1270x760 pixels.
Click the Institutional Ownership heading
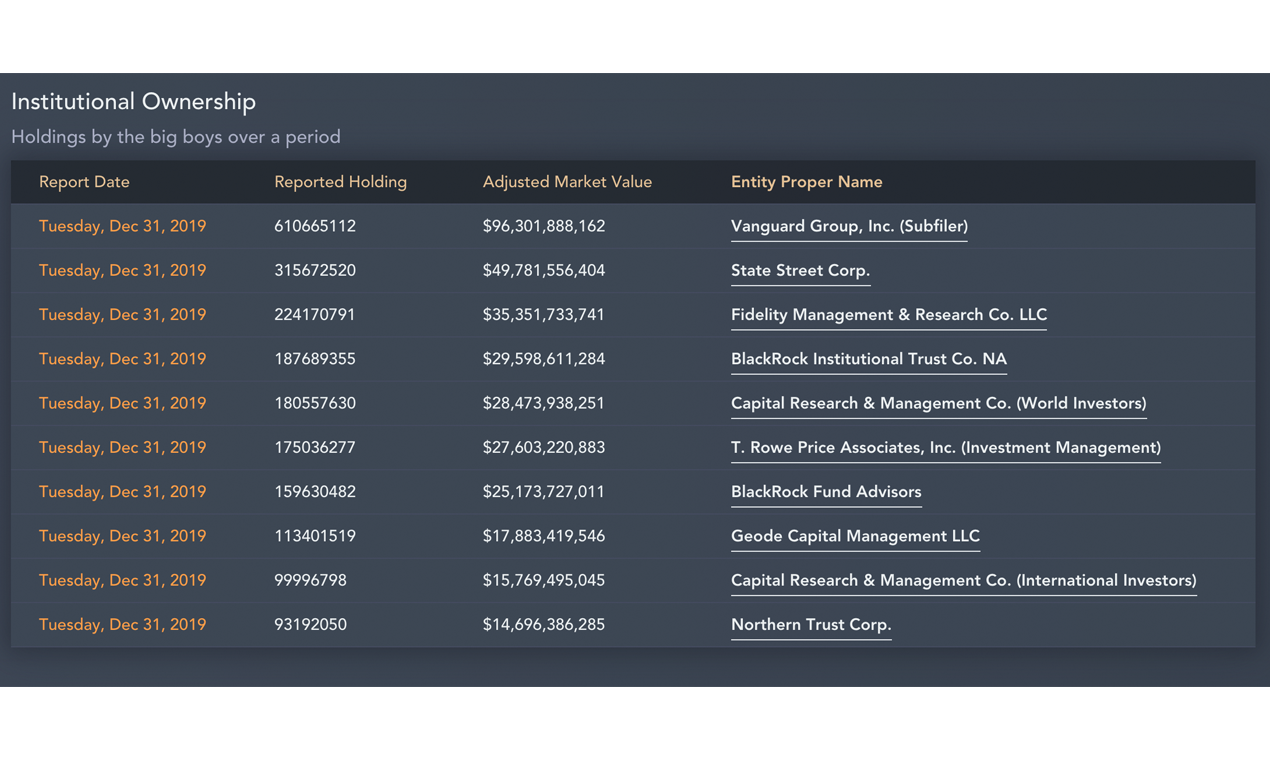(133, 102)
